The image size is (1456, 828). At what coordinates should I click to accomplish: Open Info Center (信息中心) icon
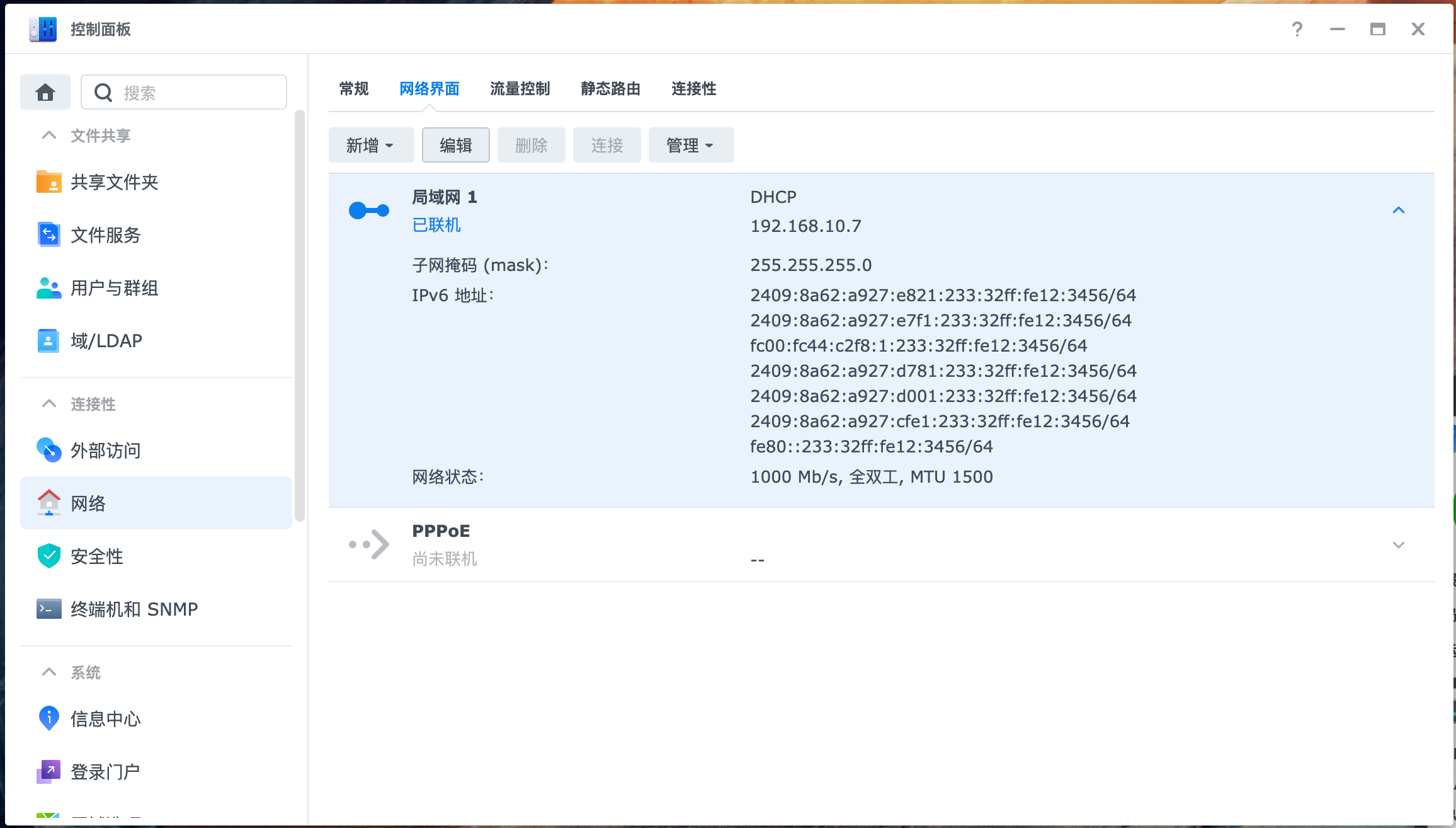pos(48,718)
